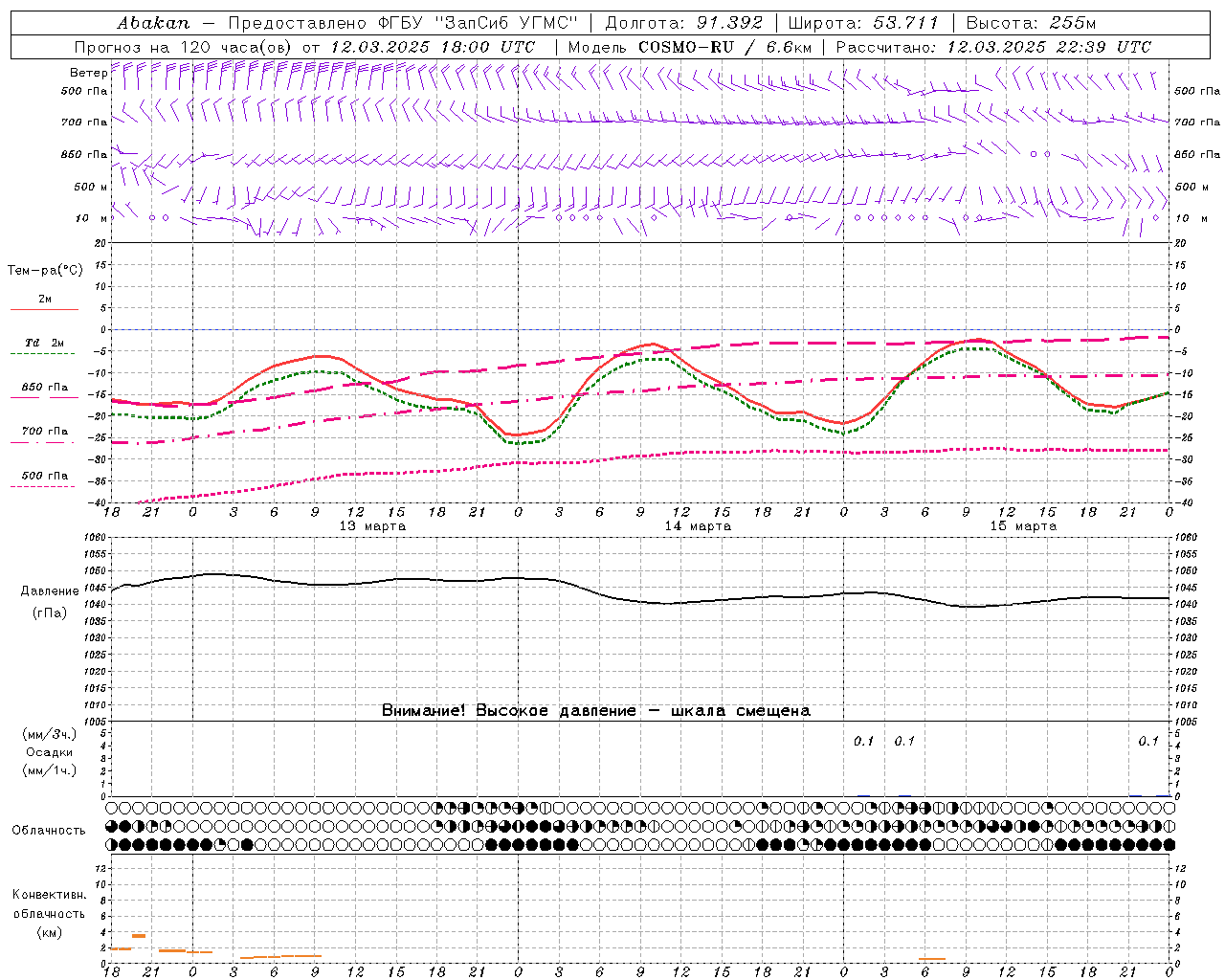
Task: Select the forecast start text "12.03.2025 18:00 UTC"
Action: click(x=433, y=47)
